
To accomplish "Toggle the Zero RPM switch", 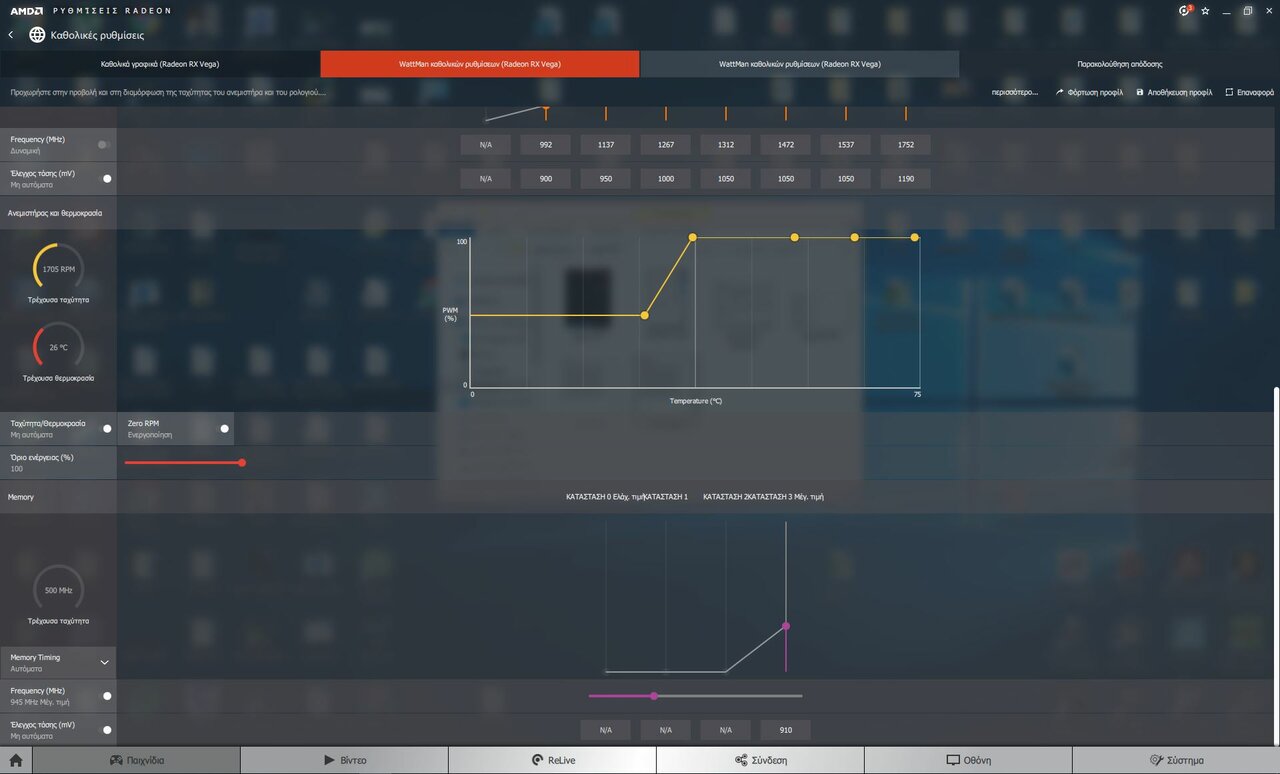I will [223, 429].
